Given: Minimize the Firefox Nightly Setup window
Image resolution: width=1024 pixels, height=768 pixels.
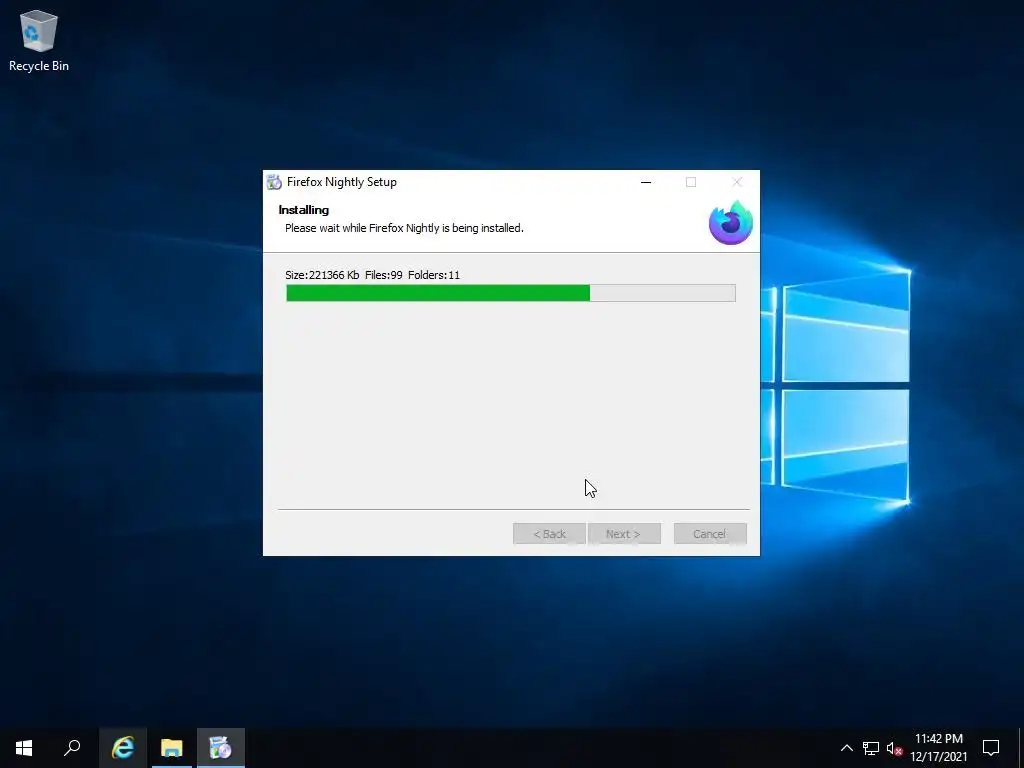Looking at the screenshot, I should point(646,182).
